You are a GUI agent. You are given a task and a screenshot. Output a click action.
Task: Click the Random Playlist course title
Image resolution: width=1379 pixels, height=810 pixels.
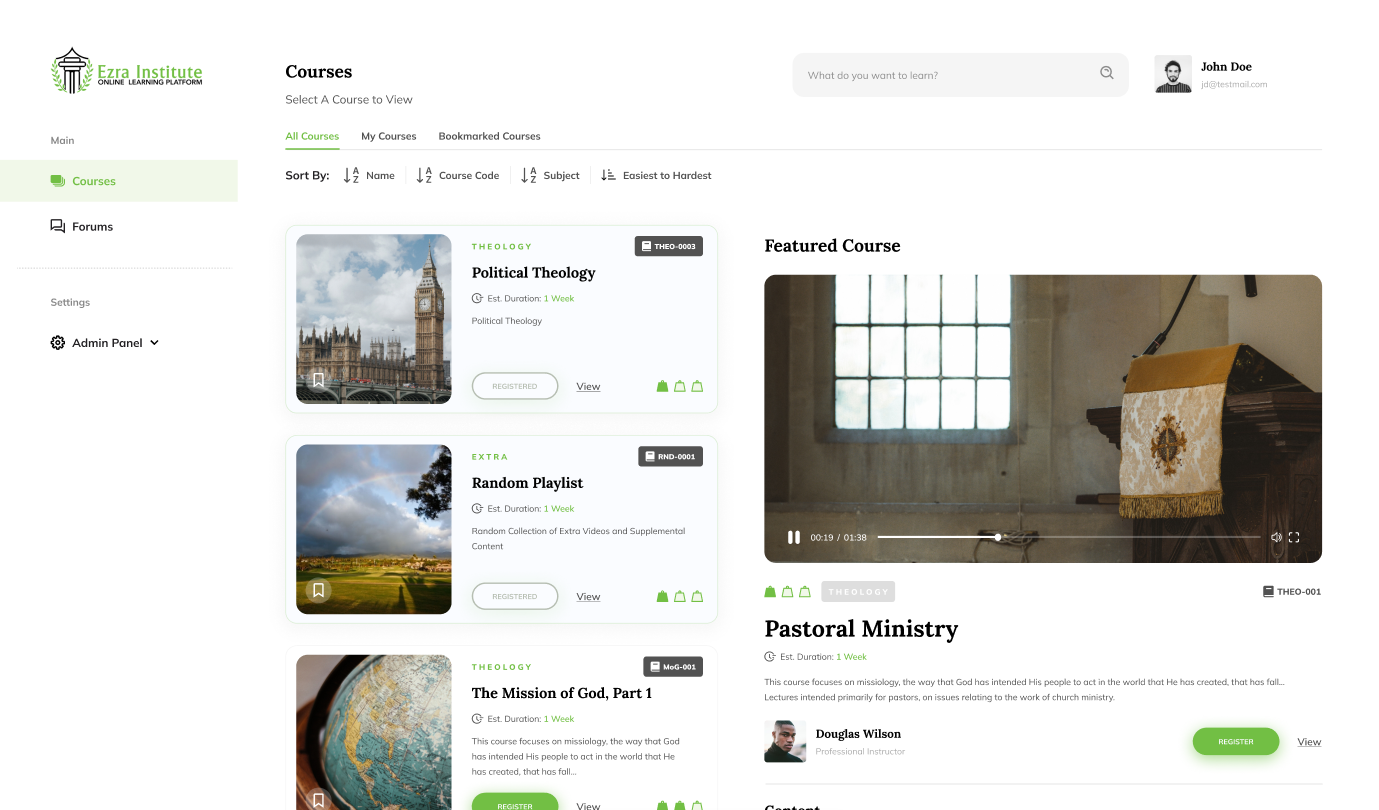click(527, 483)
